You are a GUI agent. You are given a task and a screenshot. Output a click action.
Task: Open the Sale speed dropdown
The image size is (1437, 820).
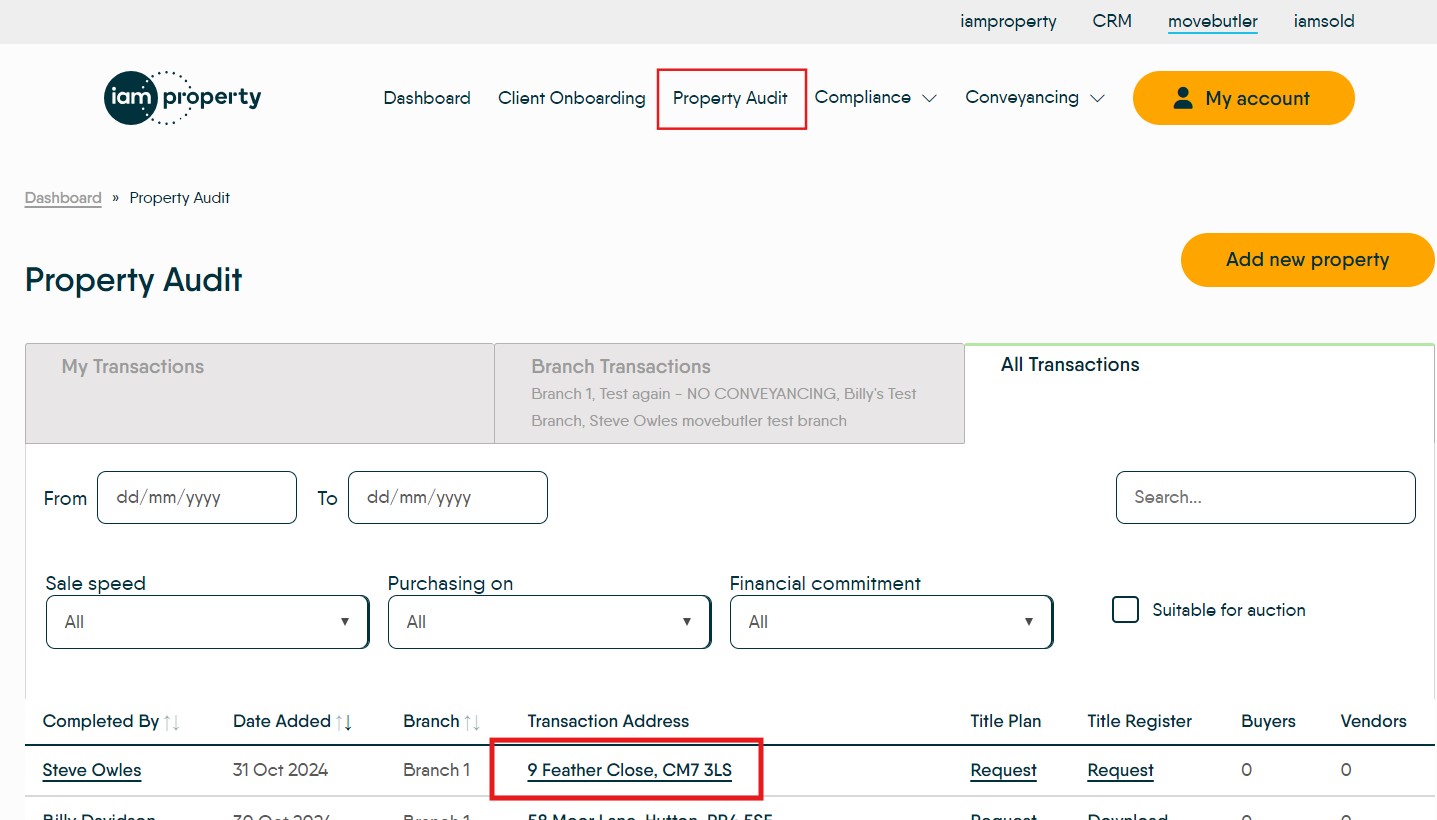click(x=207, y=622)
